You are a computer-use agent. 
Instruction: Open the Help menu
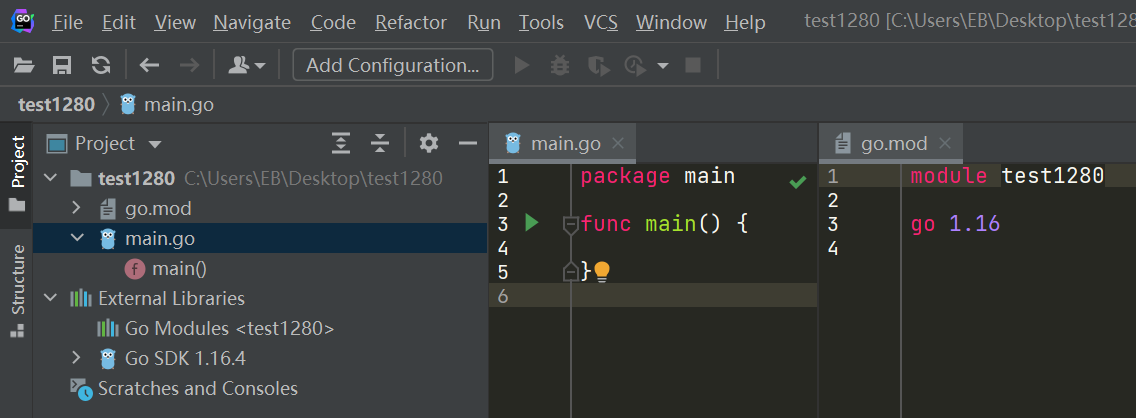coord(745,23)
